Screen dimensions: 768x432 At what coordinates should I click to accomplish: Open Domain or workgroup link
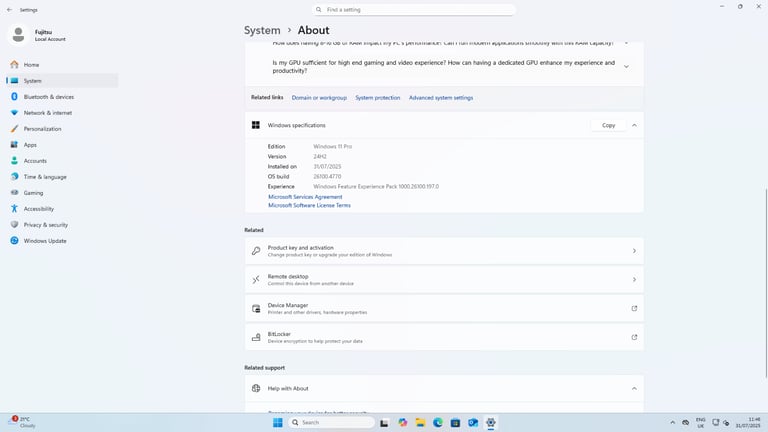tap(319, 98)
